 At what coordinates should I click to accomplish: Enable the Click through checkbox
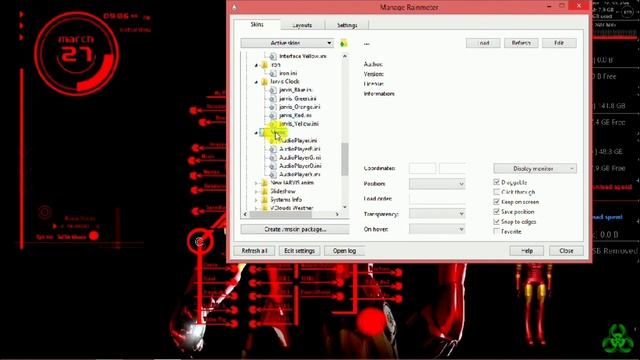pos(496,192)
